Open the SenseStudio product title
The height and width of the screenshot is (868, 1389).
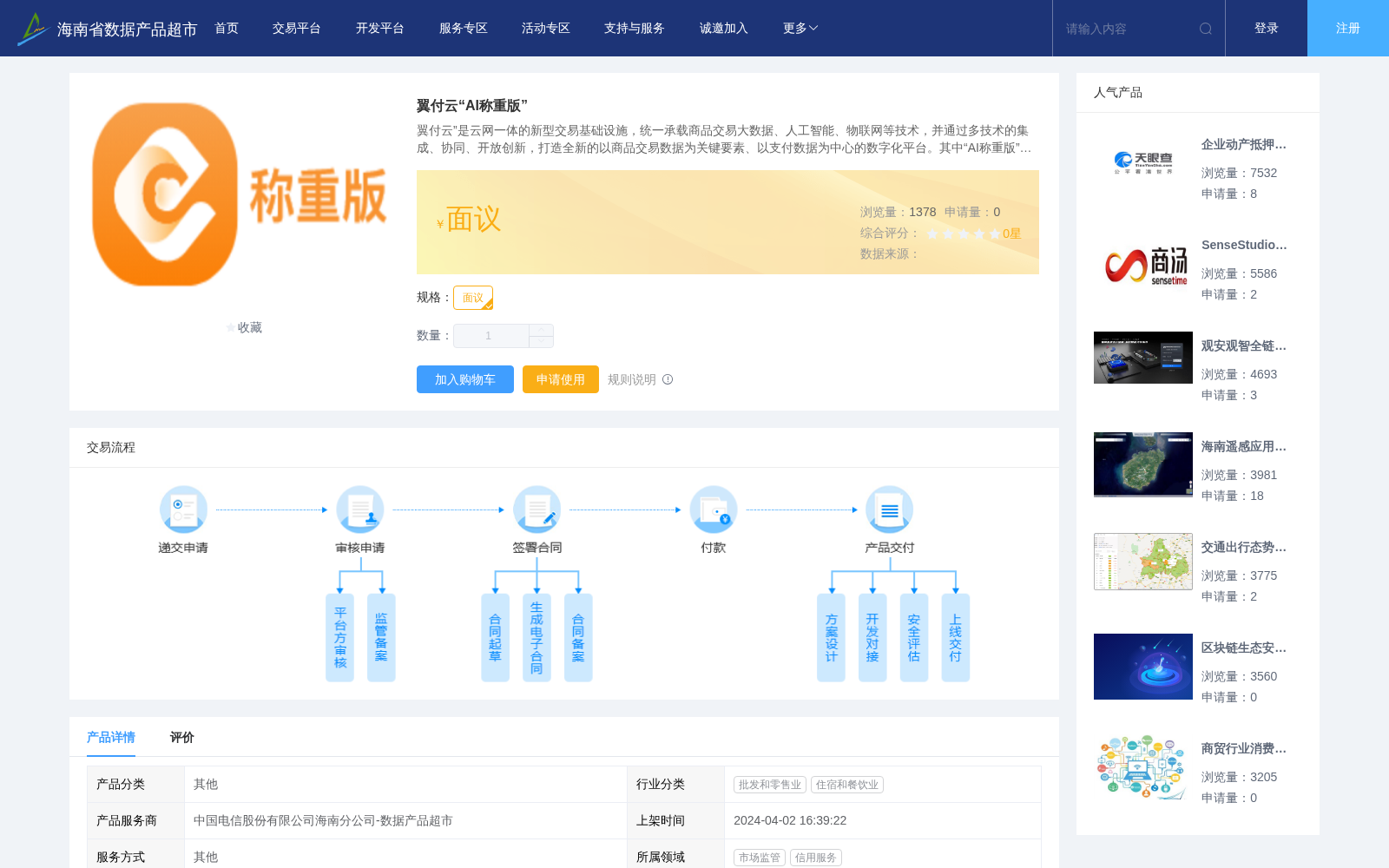click(x=1244, y=245)
